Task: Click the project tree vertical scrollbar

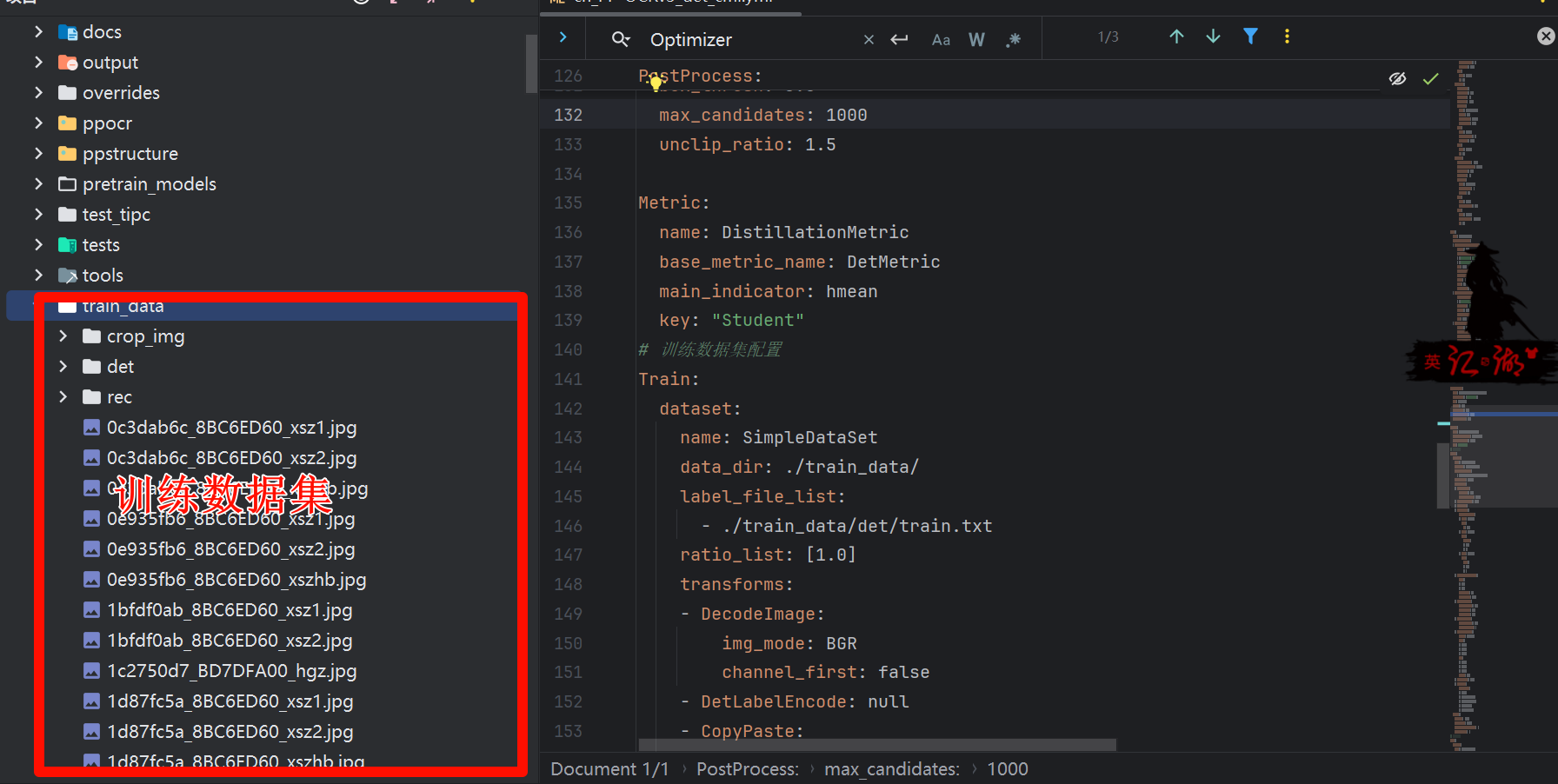Action: [531, 63]
